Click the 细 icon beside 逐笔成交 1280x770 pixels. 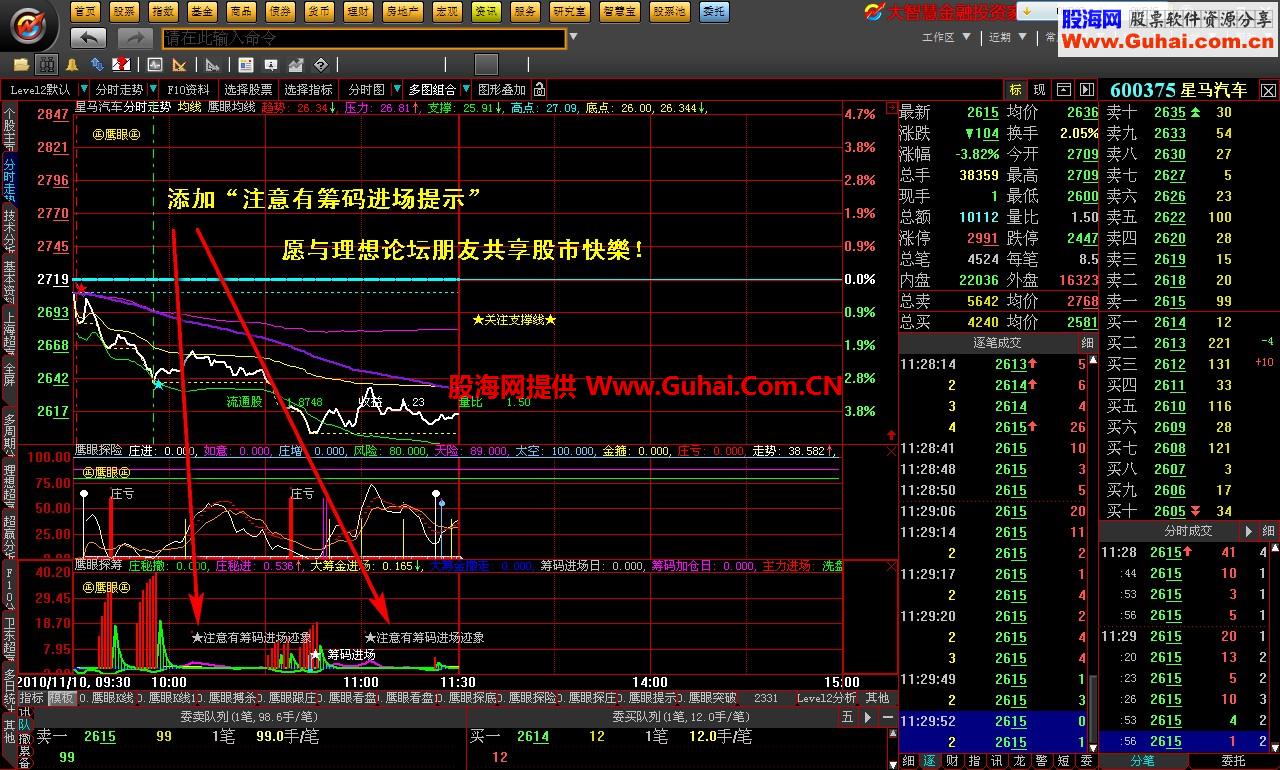point(1088,342)
